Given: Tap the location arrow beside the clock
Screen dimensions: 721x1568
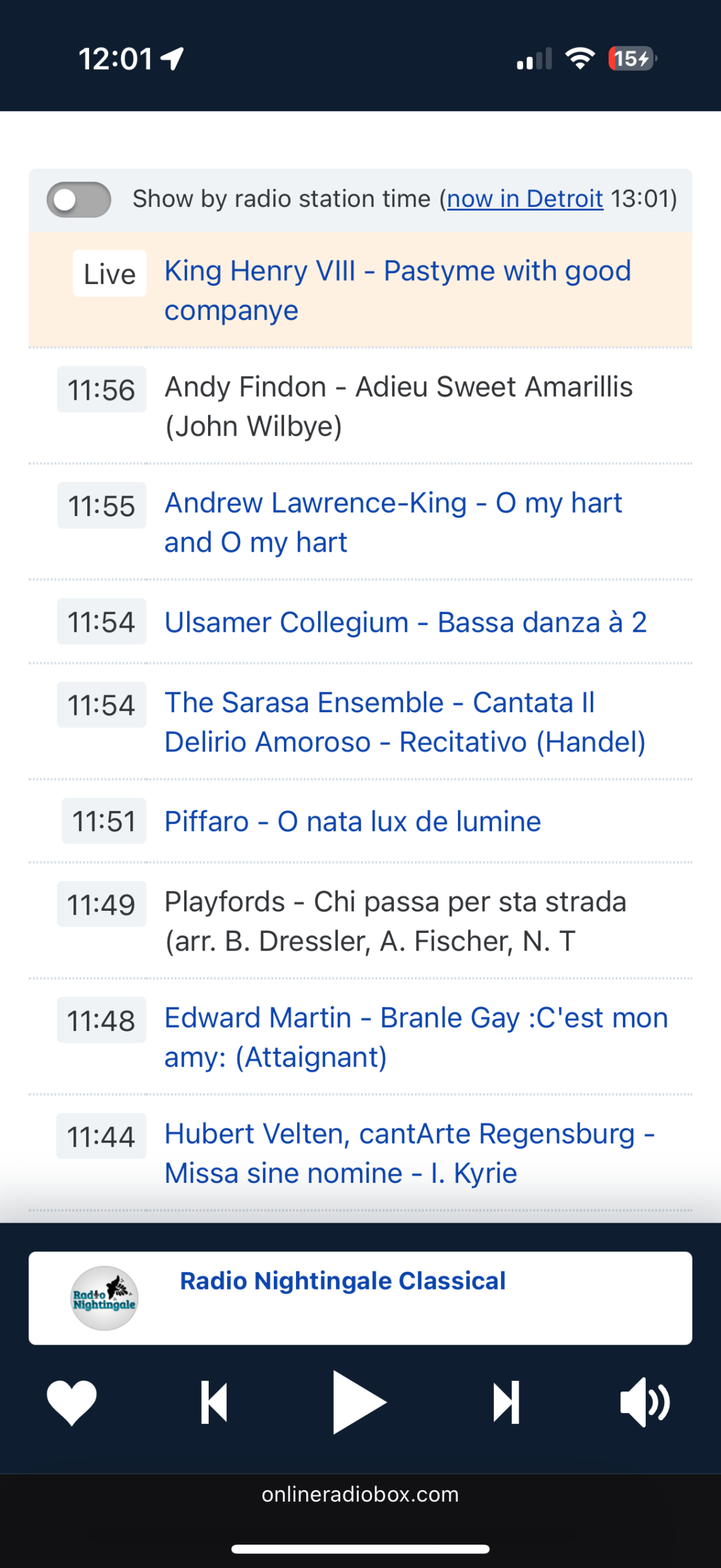Looking at the screenshot, I should coord(172,59).
